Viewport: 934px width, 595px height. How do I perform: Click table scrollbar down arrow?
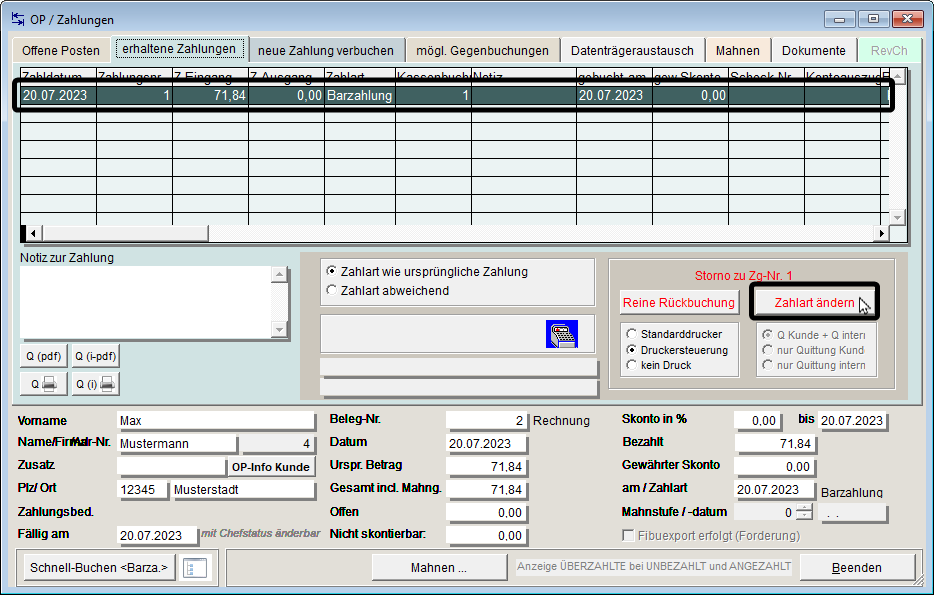[897, 218]
